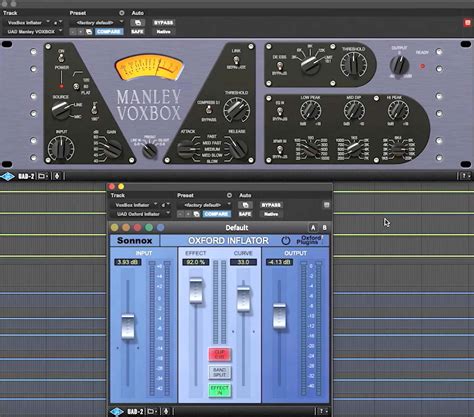Image resolution: width=474 pixels, height=417 pixels.
Task: Click the red target icon in VoxBox window
Action: click(x=467, y=23)
